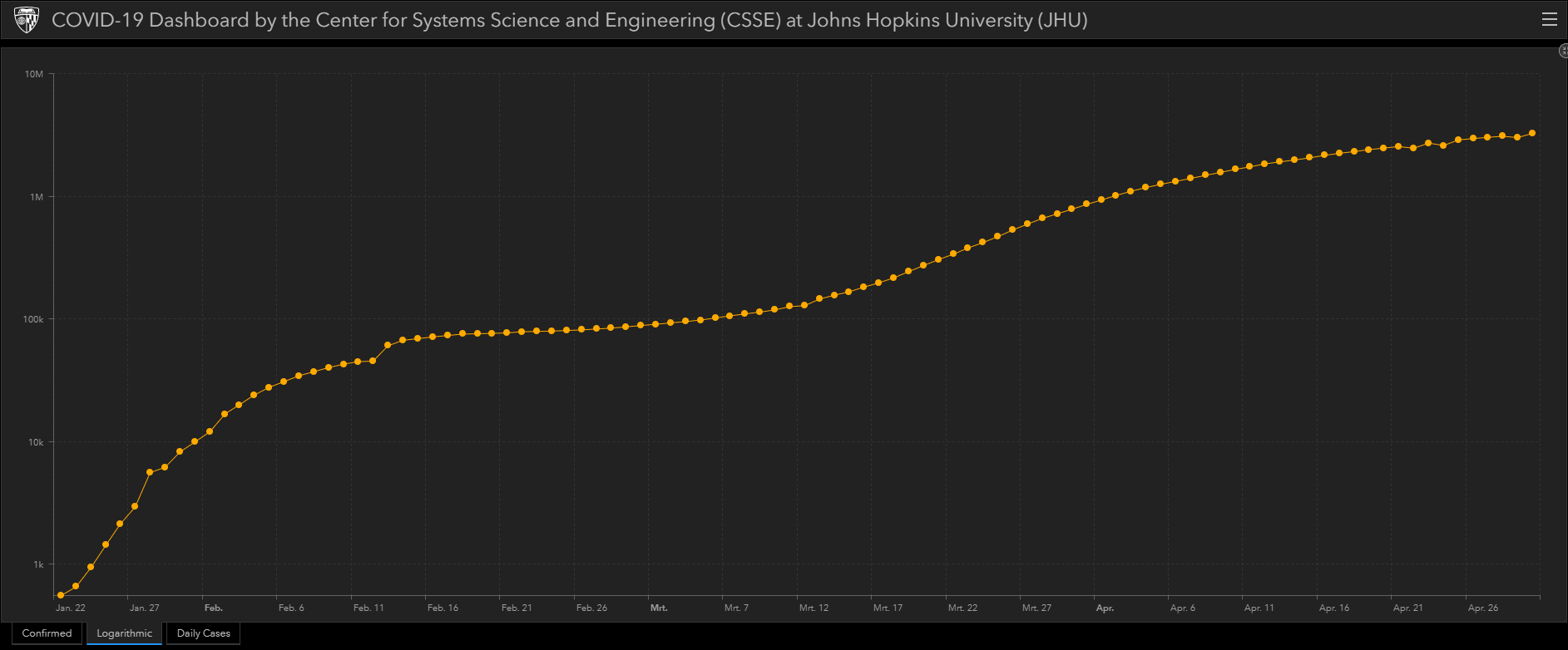This screenshot has height=650, width=1568.
Task: Click the 1k y-axis label
Action: (x=38, y=564)
